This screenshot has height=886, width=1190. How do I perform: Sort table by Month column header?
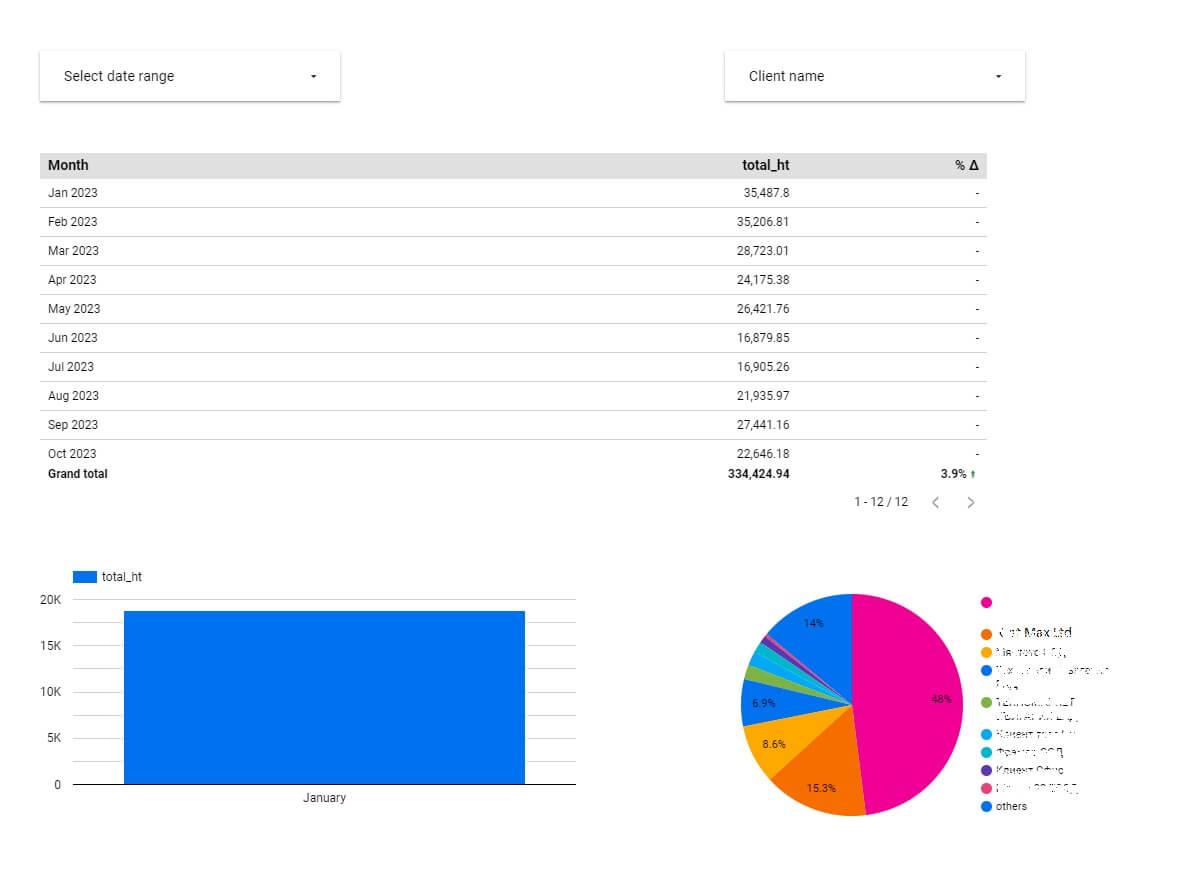[x=68, y=165]
